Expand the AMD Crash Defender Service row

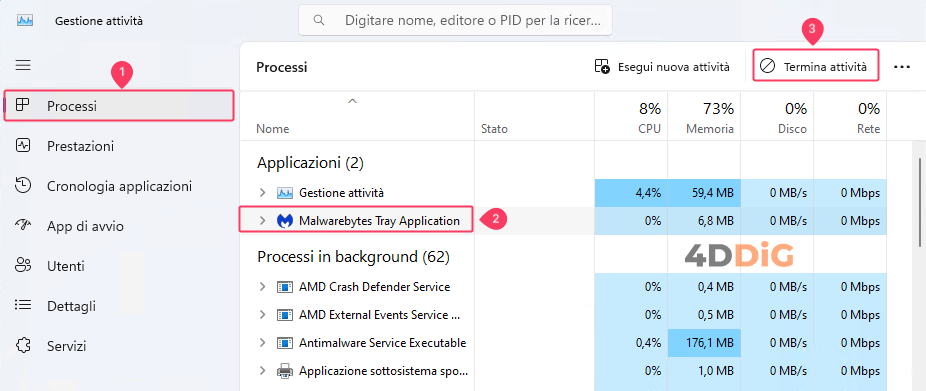click(263, 287)
